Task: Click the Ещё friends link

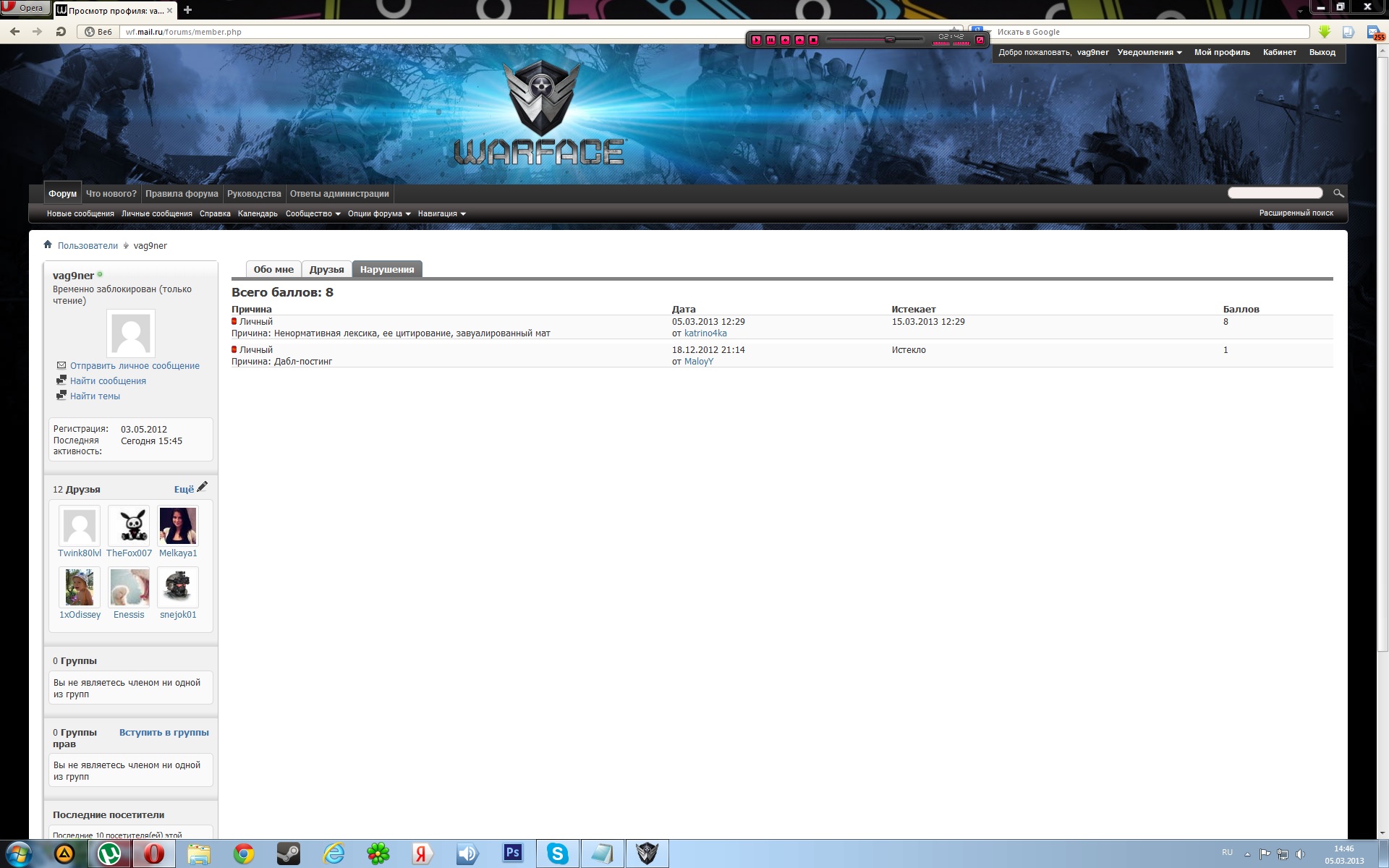Action: coord(184,489)
